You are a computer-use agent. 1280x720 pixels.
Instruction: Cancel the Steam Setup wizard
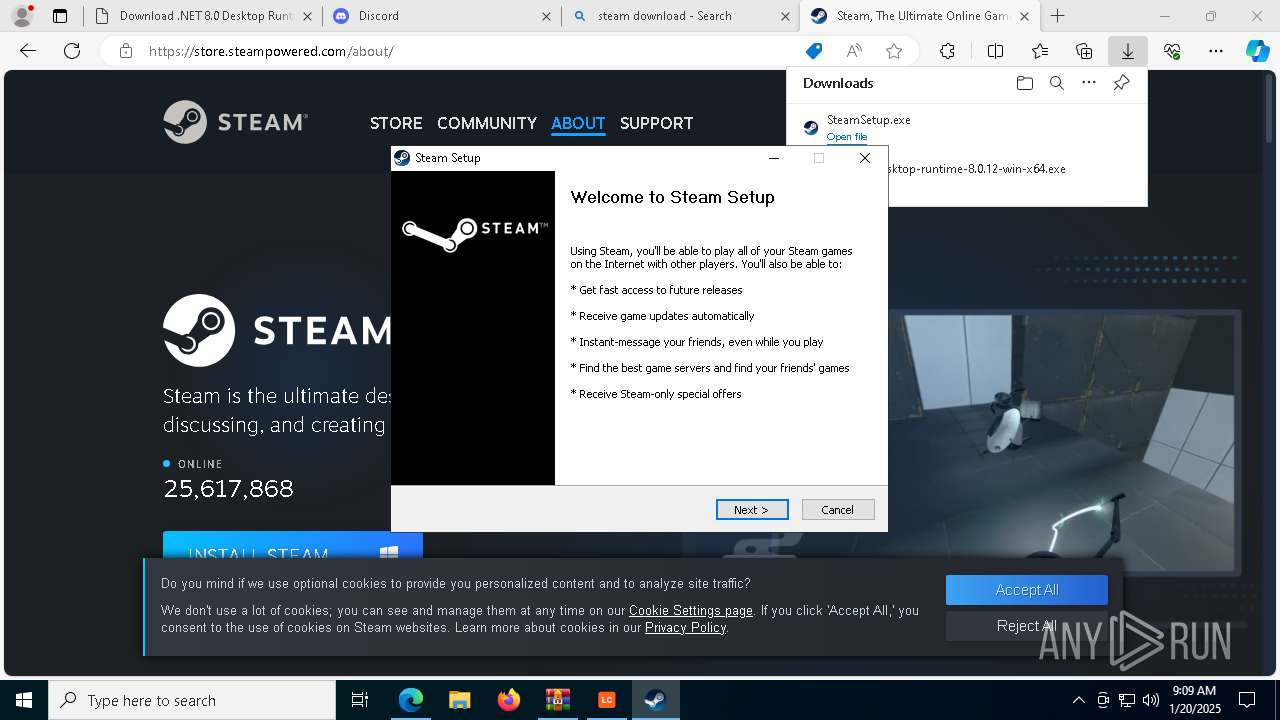[838, 510]
